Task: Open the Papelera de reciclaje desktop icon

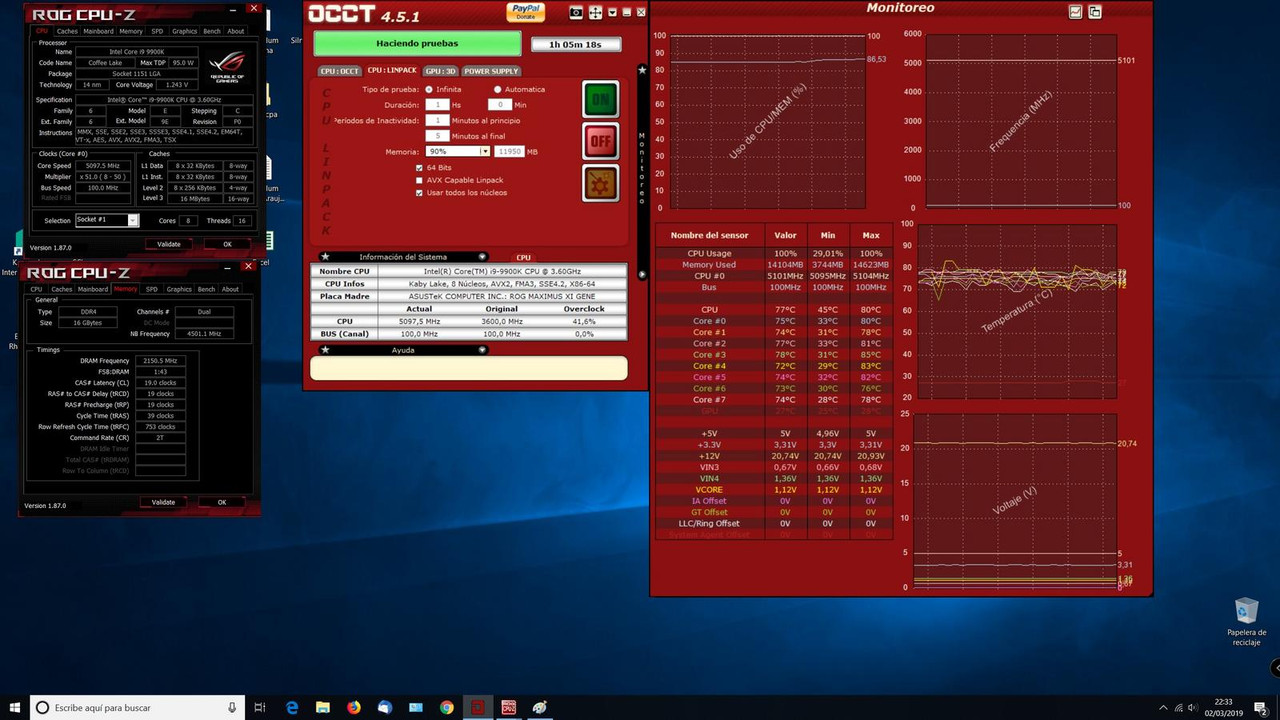Action: (x=1247, y=622)
